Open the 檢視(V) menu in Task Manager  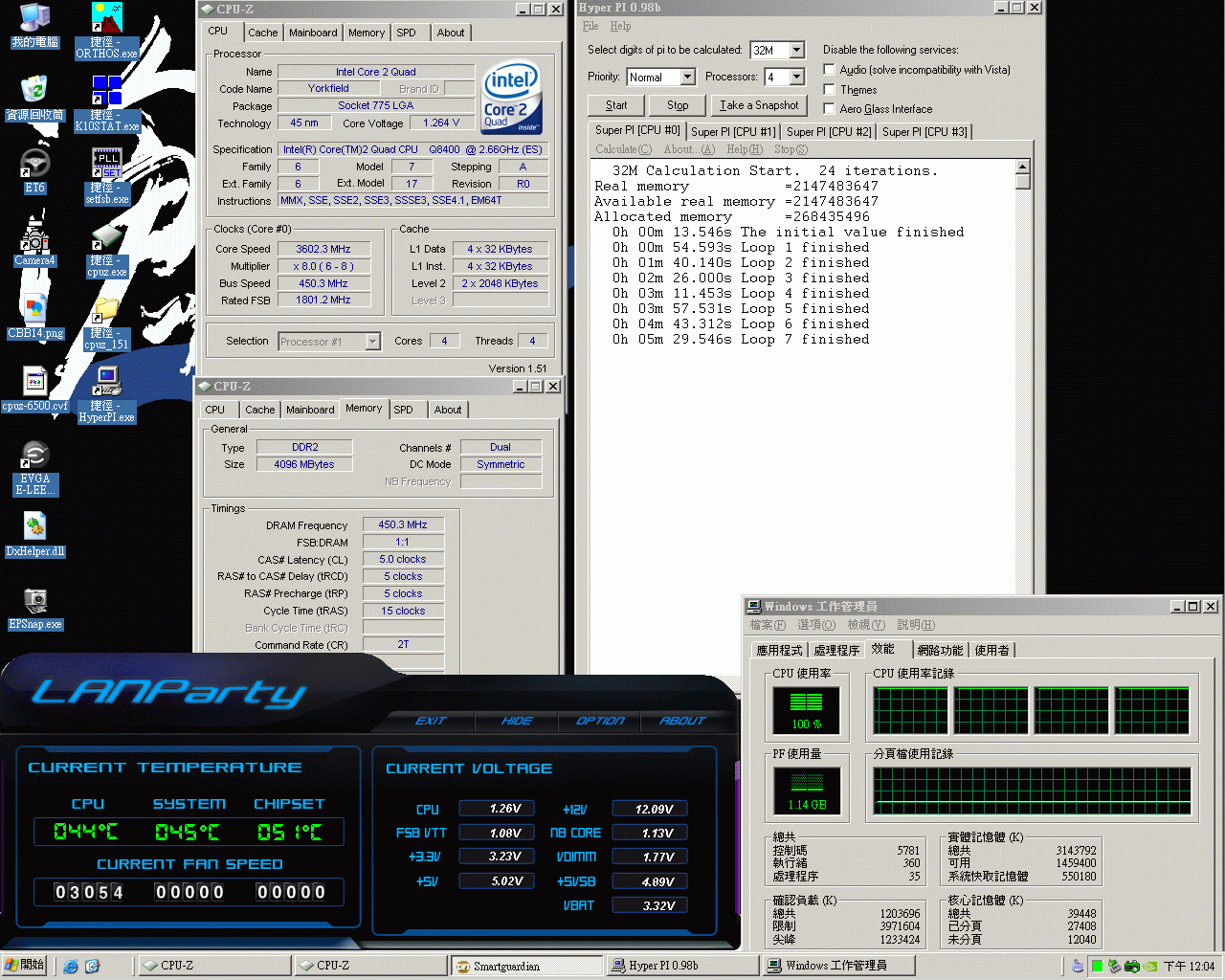[866, 625]
